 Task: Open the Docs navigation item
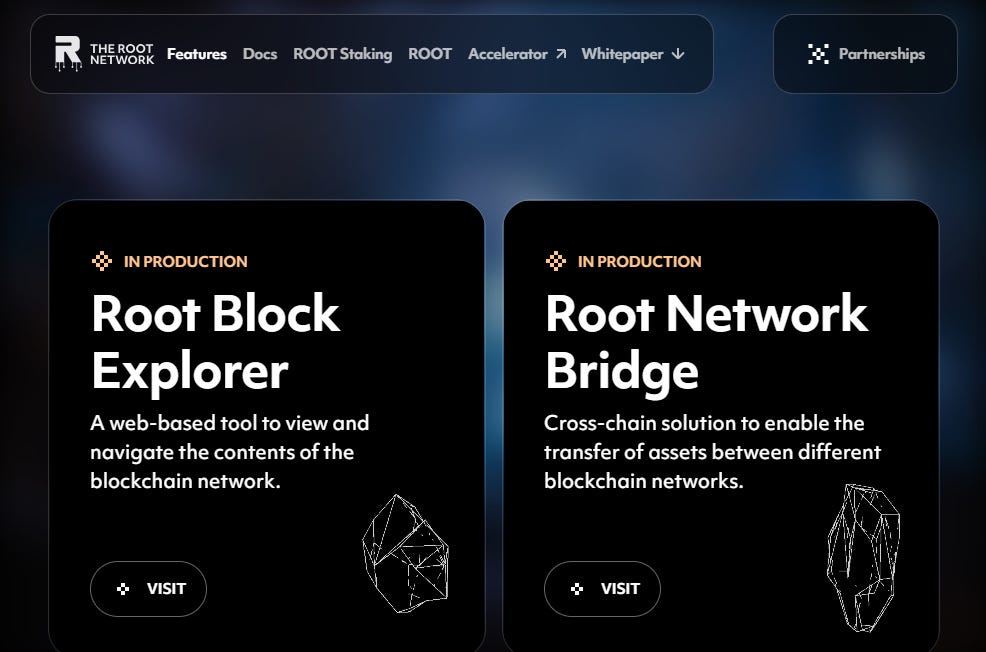point(260,54)
